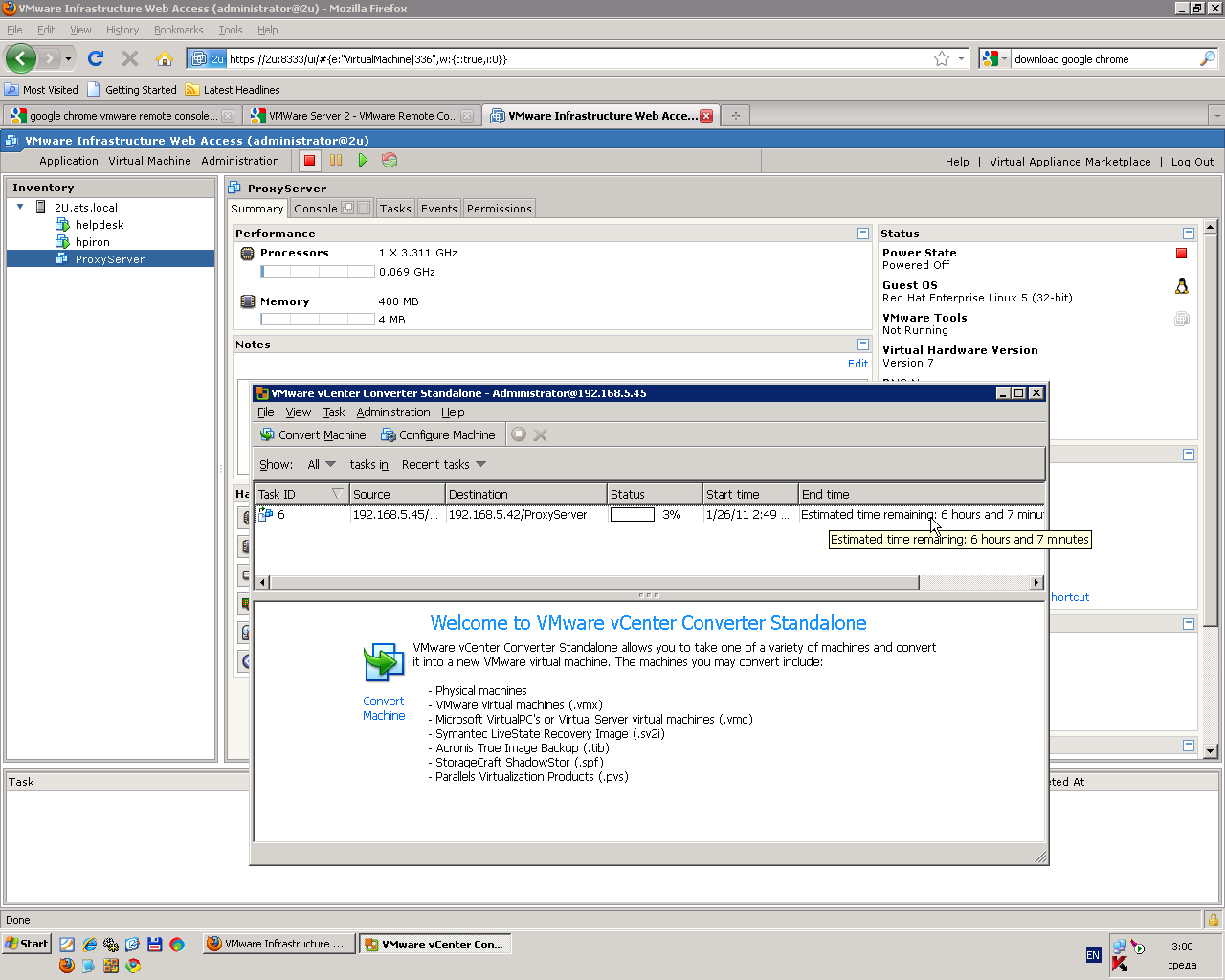The height and width of the screenshot is (980, 1225).
Task: Click the Converter task list scroll-right arrow
Action: point(1036,583)
